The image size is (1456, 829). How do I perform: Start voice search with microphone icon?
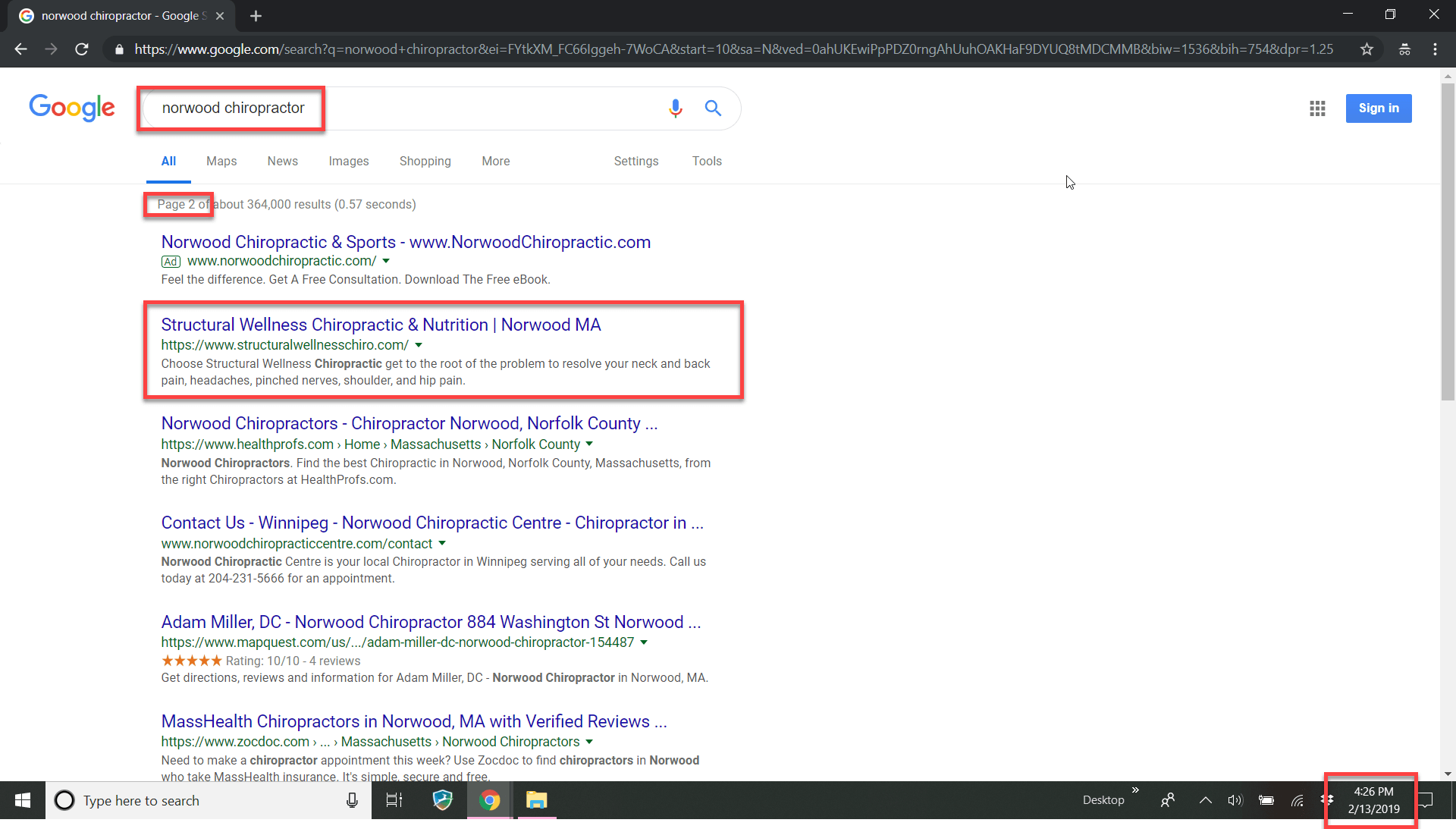[675, 108]
